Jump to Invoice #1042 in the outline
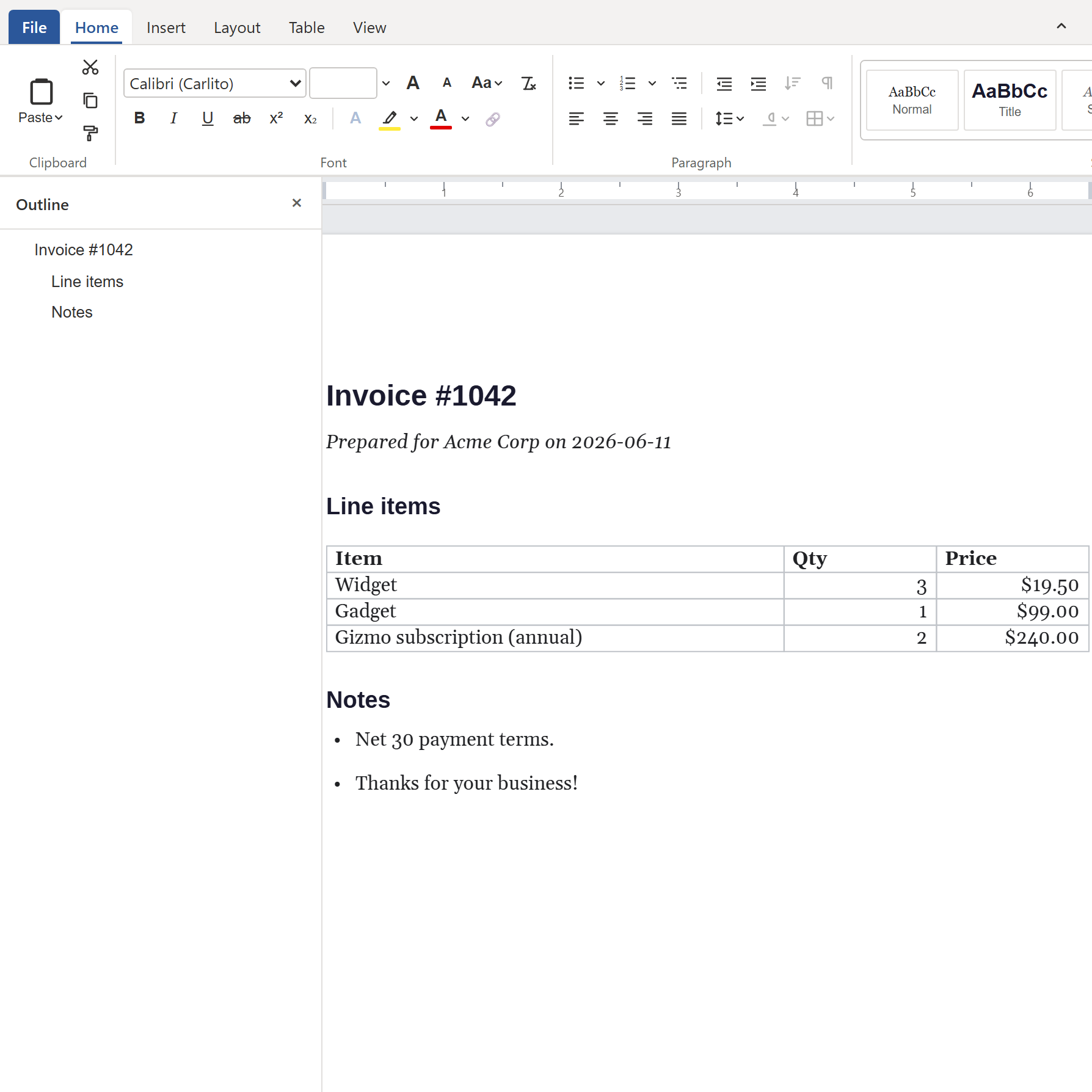Screen dimensions: 1092x1092 pyautogui.click(x=84, y=250)
